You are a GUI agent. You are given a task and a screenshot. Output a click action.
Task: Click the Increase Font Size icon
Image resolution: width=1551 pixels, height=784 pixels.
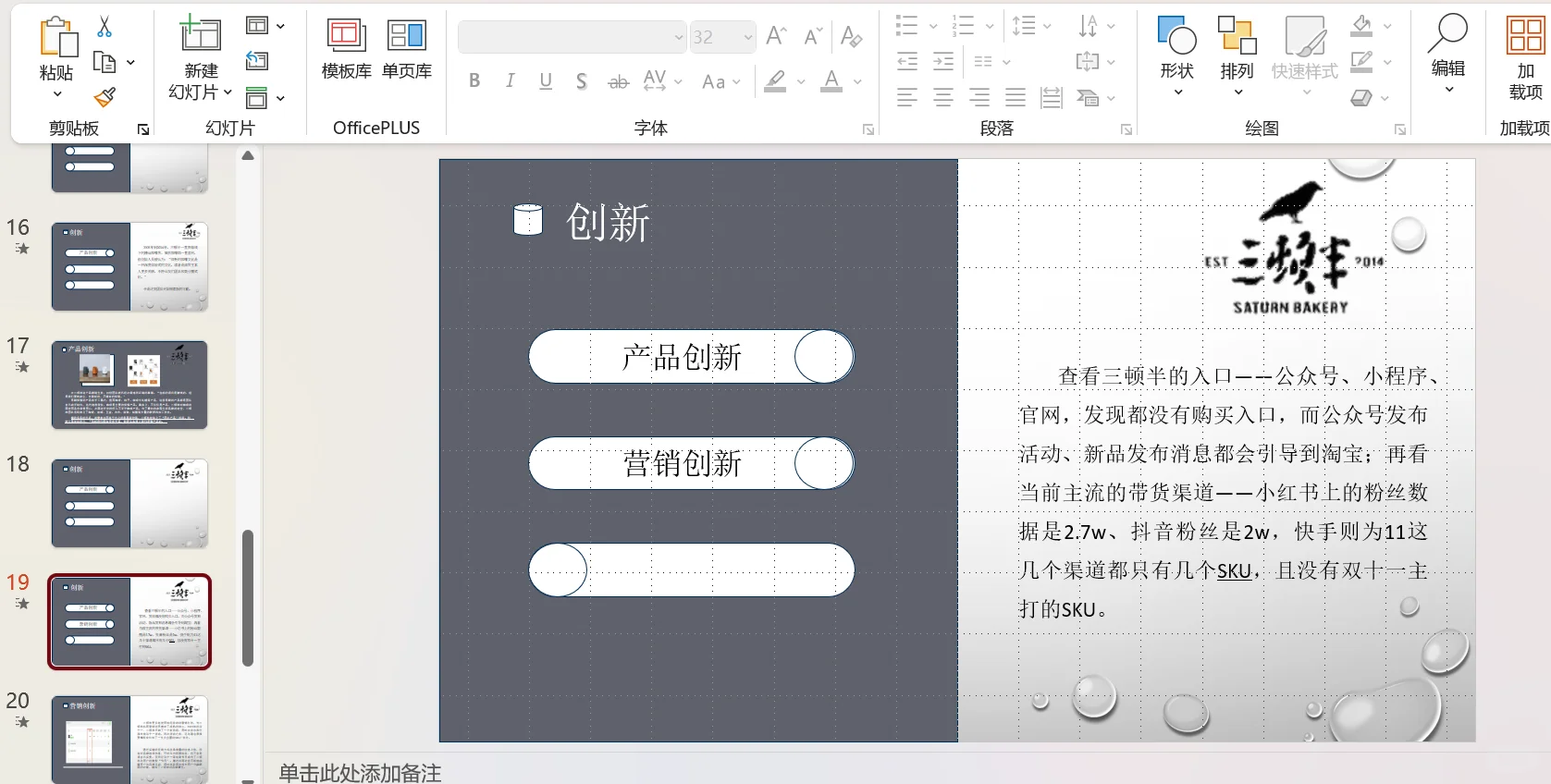tap(776, 36)
